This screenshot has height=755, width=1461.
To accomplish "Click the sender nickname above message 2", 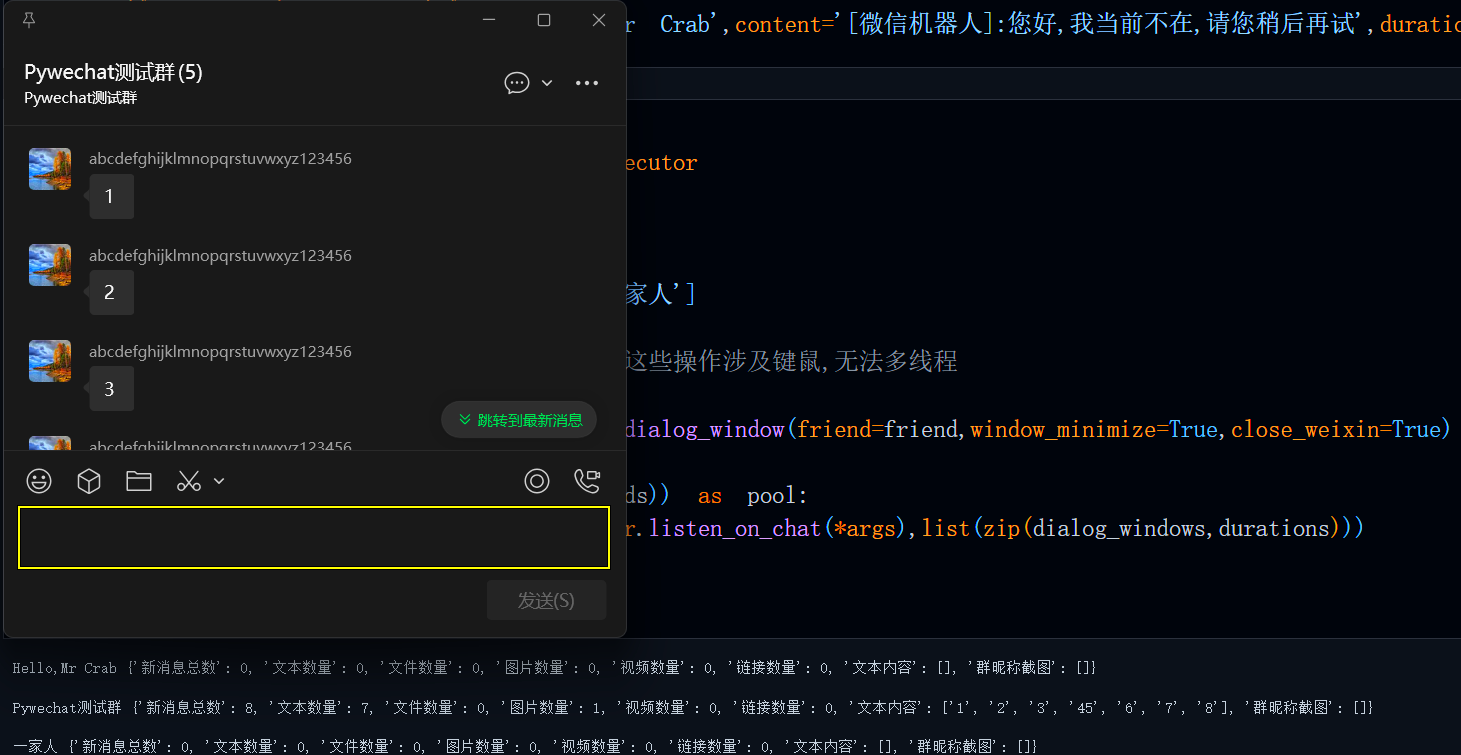I will coord(220,255).
